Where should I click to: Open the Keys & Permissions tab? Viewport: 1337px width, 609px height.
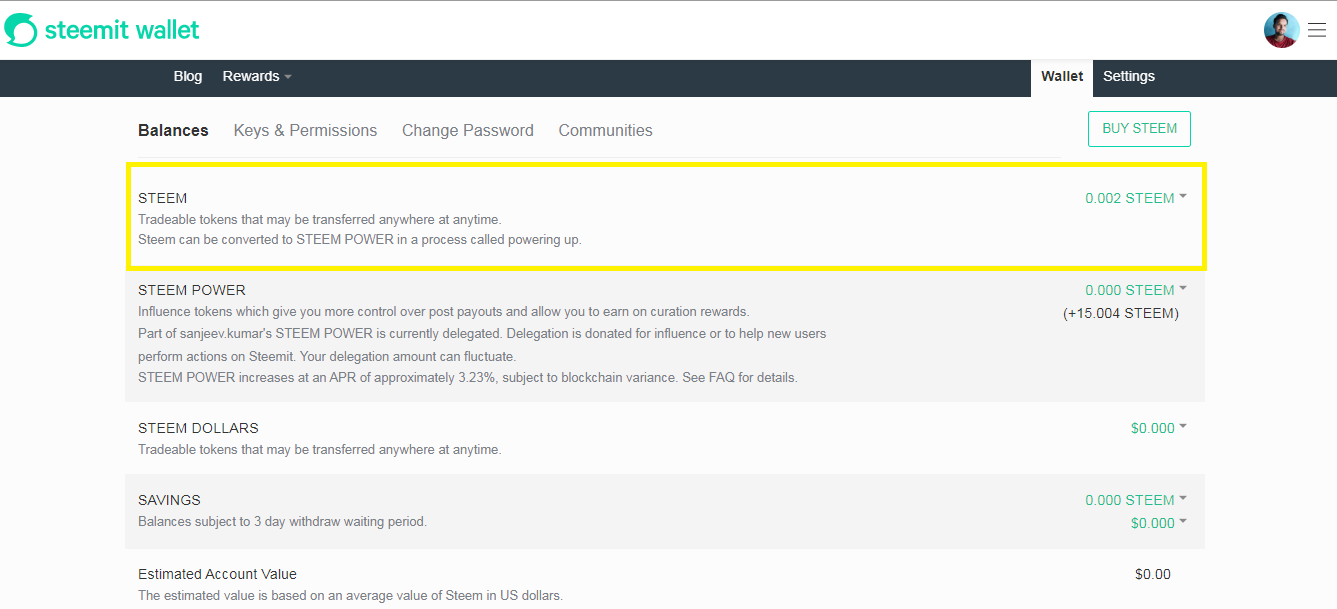pyautogui.click(x=305, y=131)
